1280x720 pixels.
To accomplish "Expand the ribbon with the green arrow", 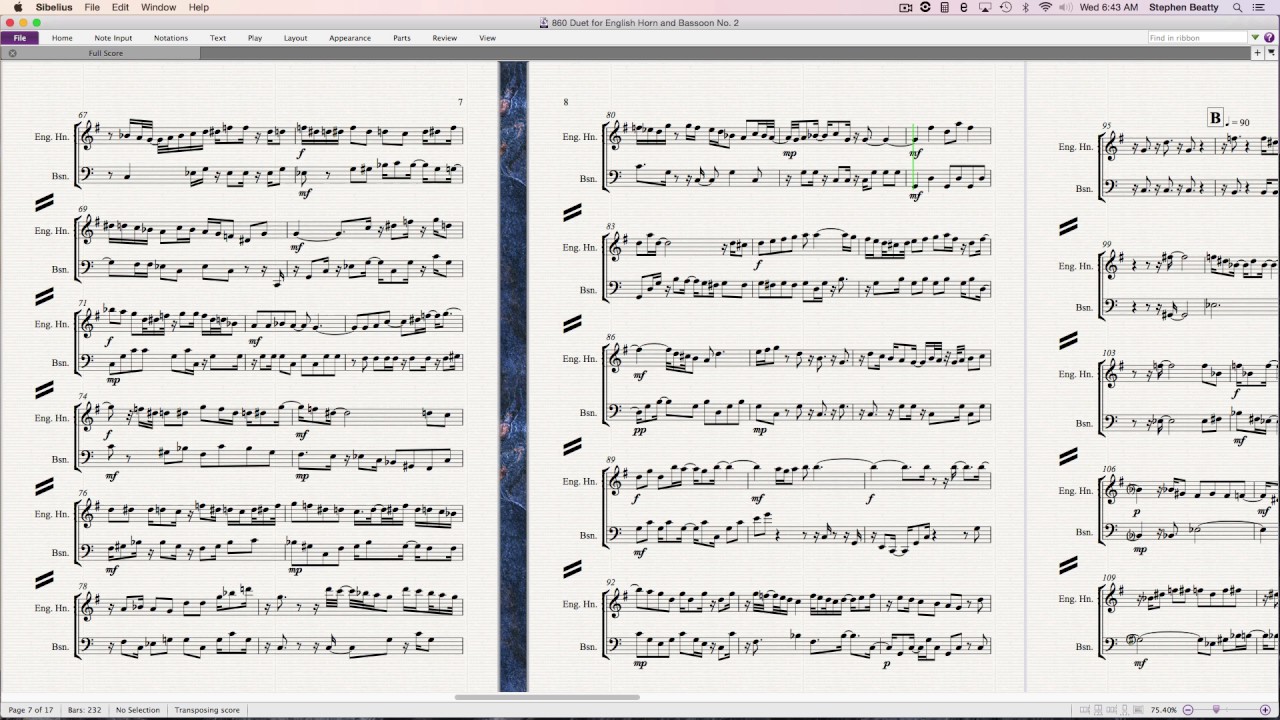I will [x=1256, y=38].
